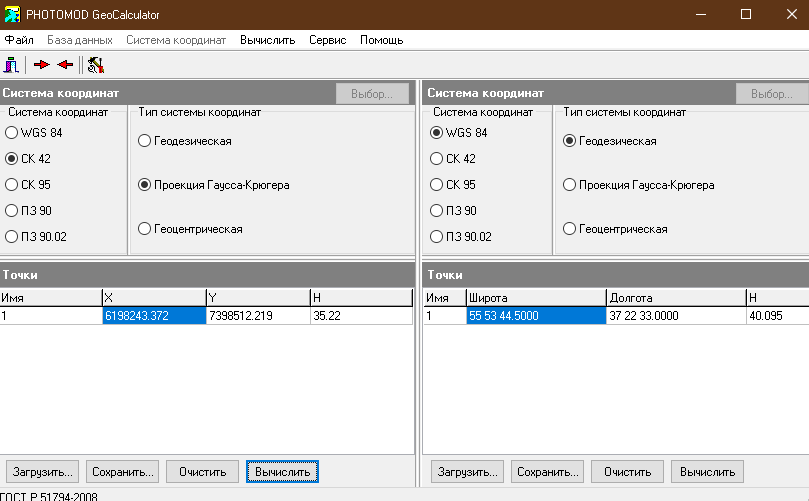809x501 pixels.
Task: Click the PHOTOMOD GeoCalculator title bar icon
Action: click(x=12, y=14)
